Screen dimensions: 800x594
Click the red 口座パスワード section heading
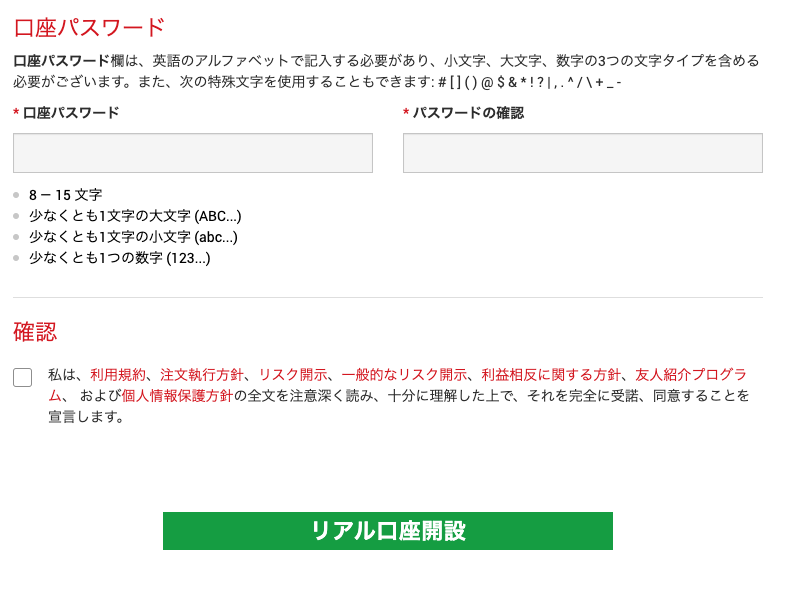[89, 27]
